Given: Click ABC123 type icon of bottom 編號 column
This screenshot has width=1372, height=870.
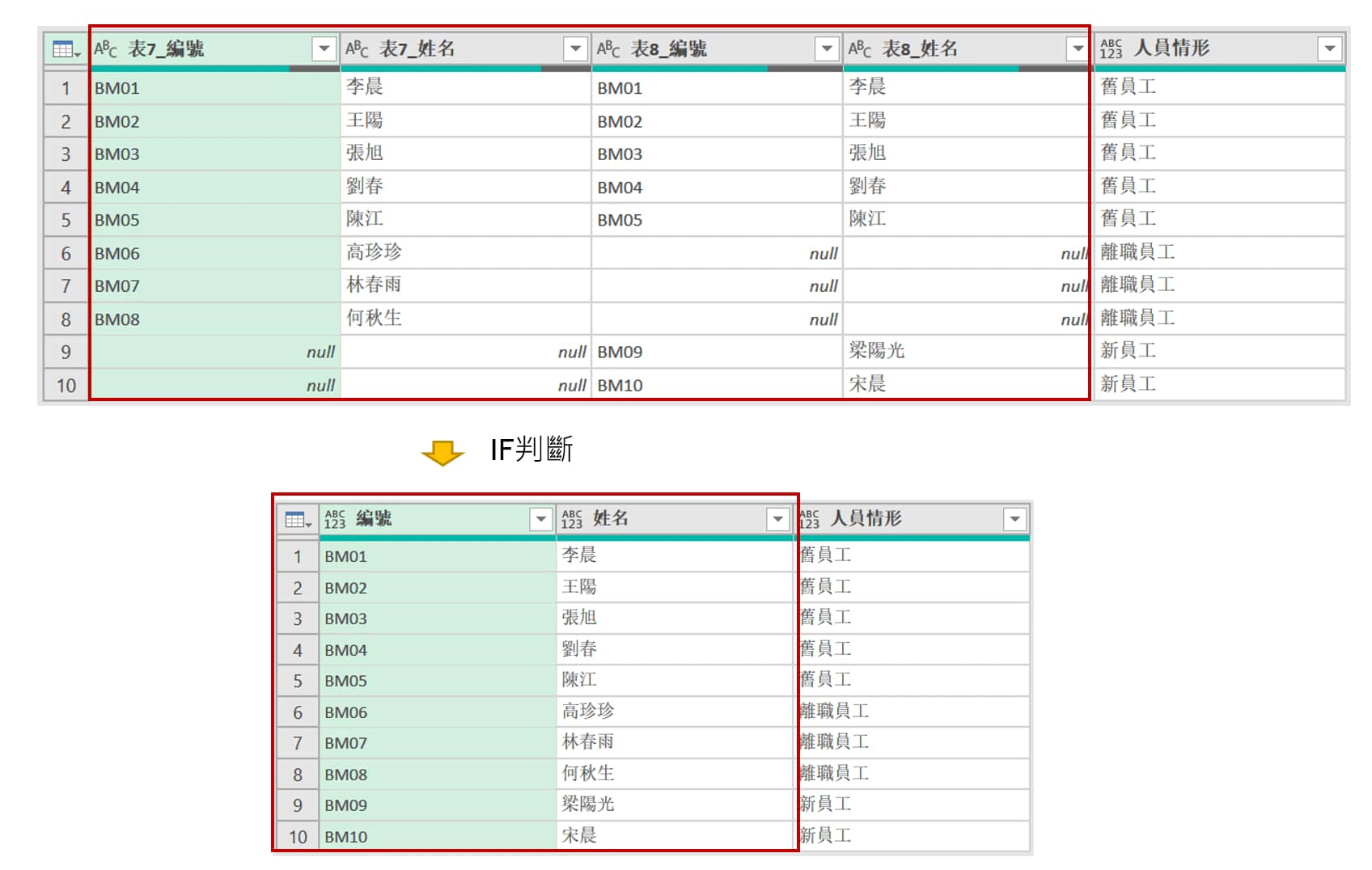Looking at the screenshot, I should point(335,519).
